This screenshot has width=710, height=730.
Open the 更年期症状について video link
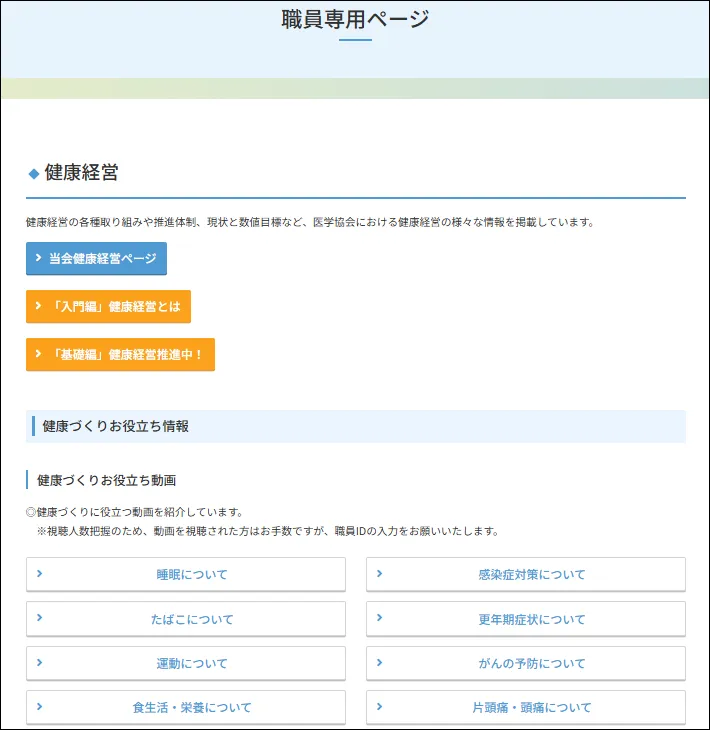tap(526, 619)
